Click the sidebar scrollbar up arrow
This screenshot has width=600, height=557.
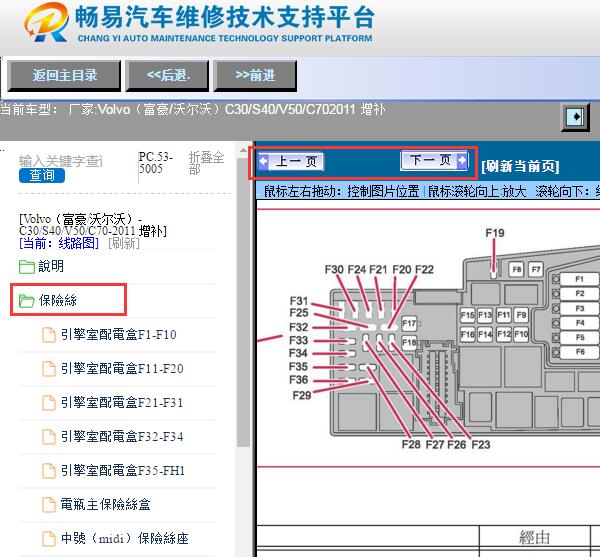pyautogui.click(x=243, y=151)
